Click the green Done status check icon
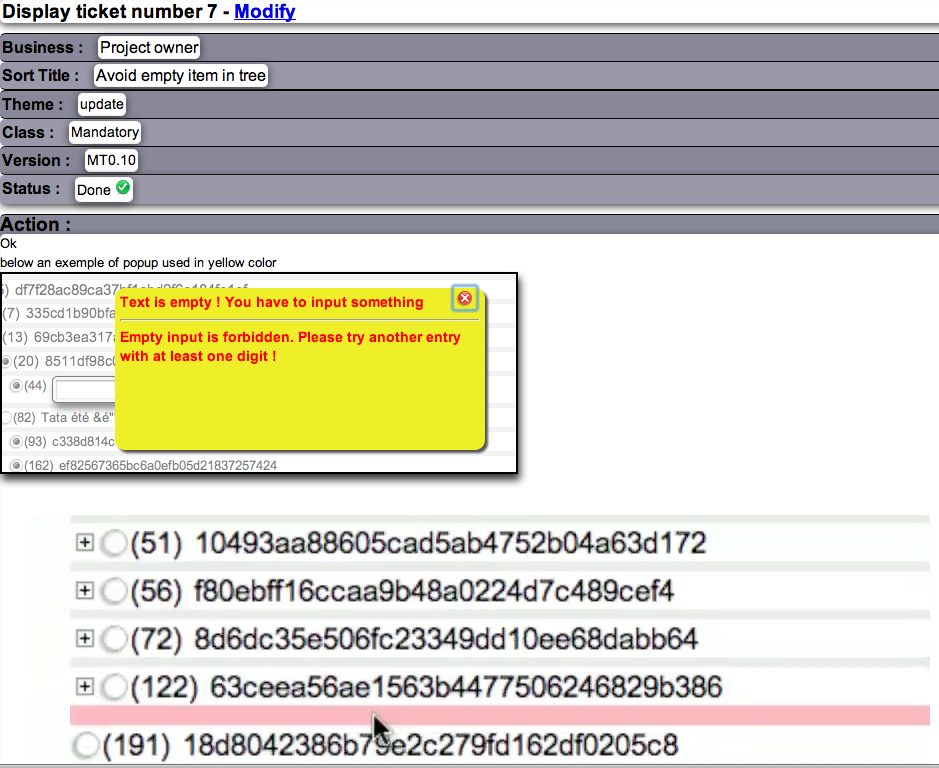939x768 pixels. (120, 187)
